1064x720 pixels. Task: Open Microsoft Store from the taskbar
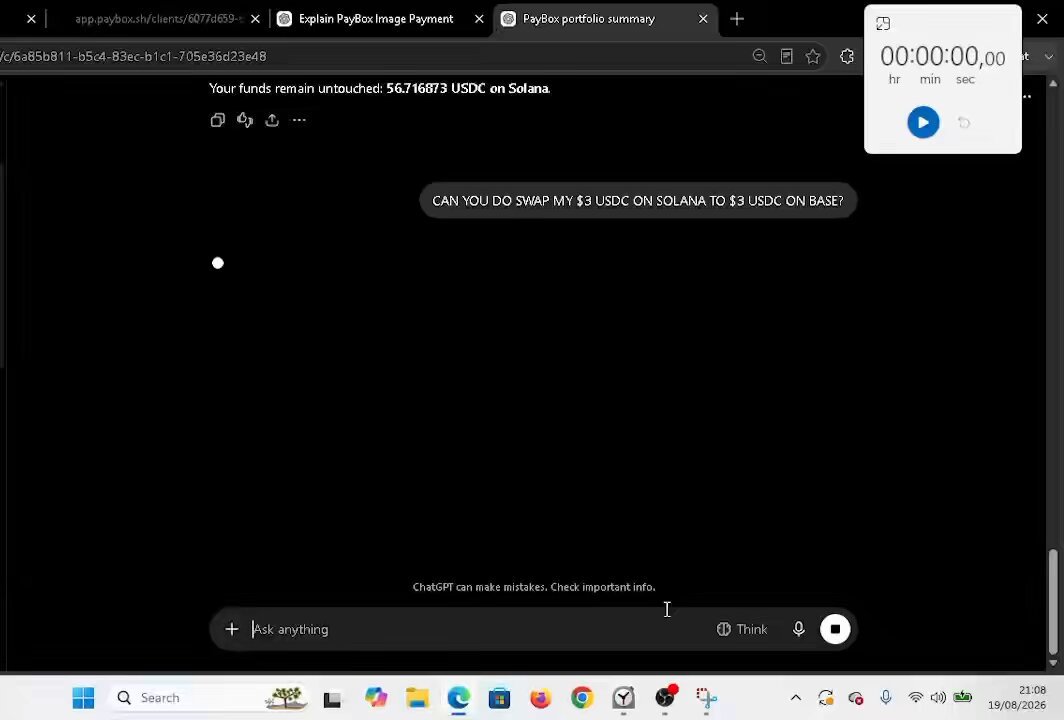pyautogui.click(x=499, y=698)
